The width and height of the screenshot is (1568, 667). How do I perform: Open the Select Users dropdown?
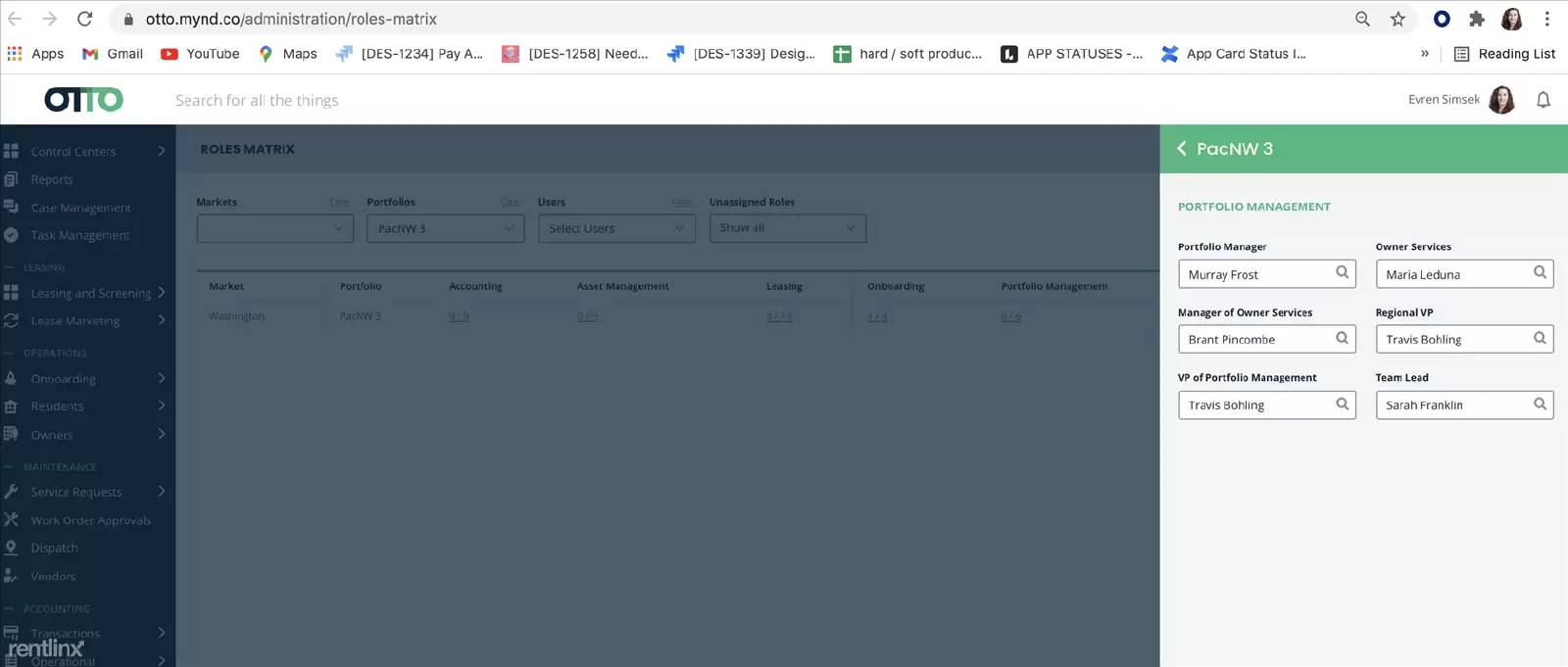point(616,228)
